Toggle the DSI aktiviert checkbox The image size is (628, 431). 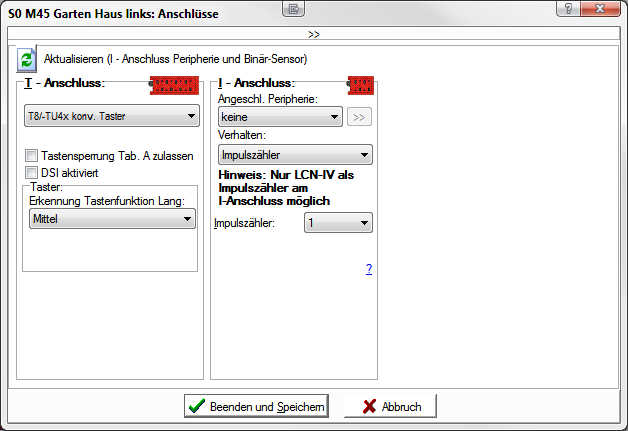[32, 172]
